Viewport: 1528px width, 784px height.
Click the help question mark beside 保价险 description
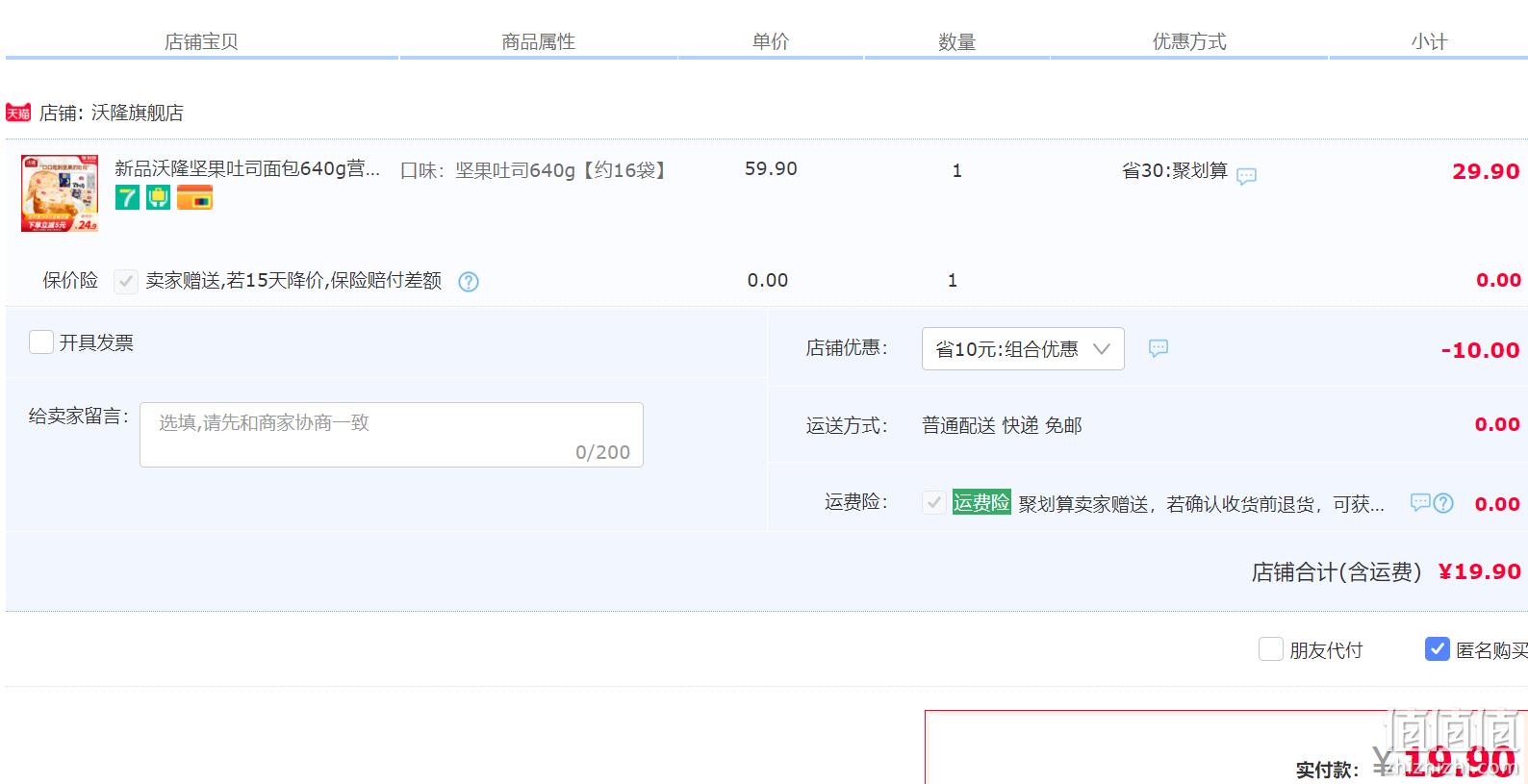(469, 282)
